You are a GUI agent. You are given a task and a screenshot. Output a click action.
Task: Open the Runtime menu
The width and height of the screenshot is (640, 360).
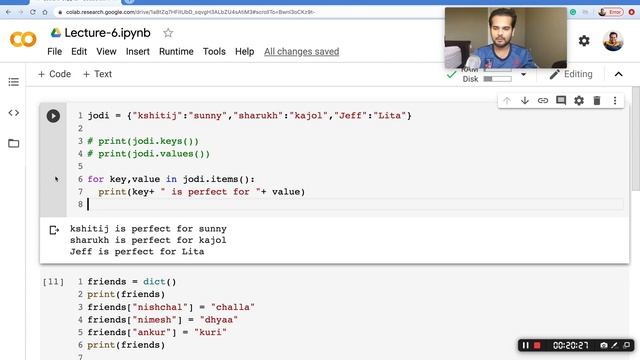pos(176,51)
